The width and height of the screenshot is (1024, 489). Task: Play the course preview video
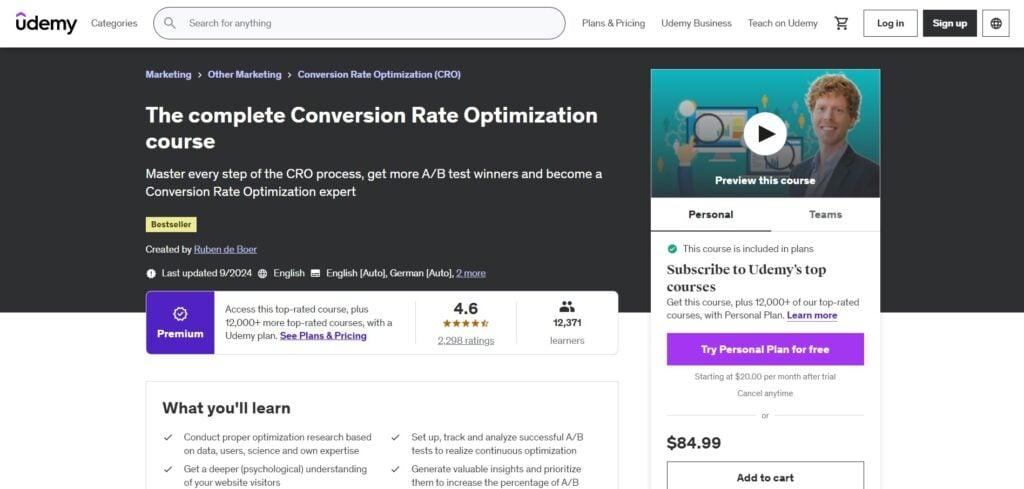click(765, 133)
